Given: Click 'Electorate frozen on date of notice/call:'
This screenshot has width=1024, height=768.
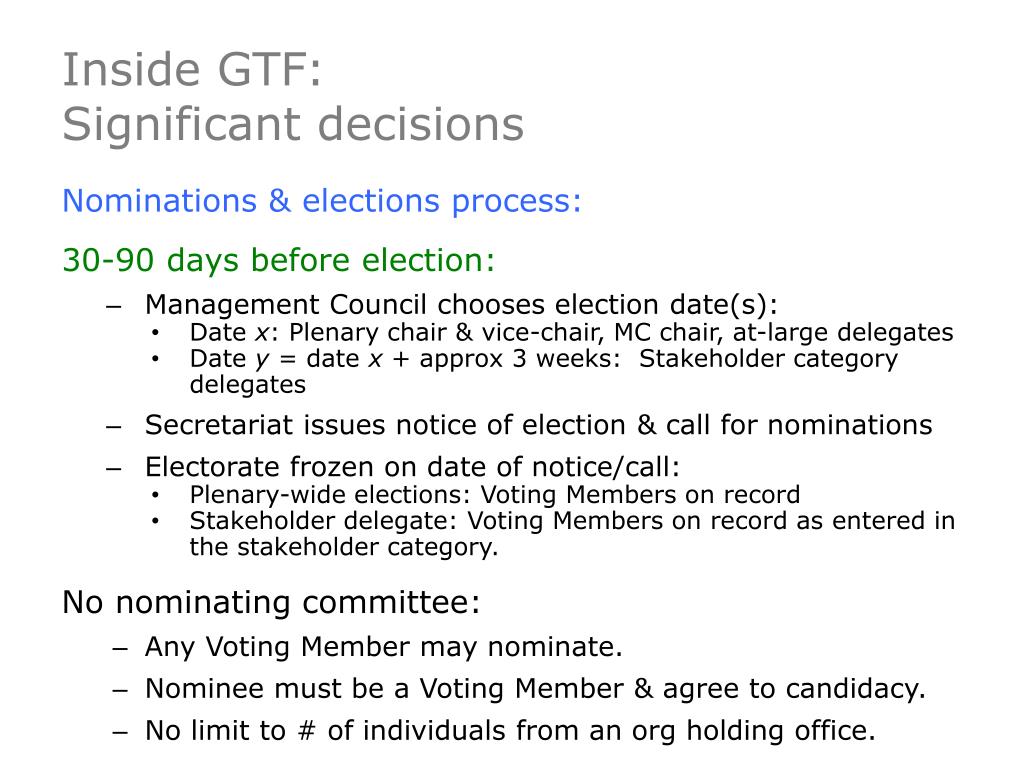Looking at the screenshot, I should point(412,468).
